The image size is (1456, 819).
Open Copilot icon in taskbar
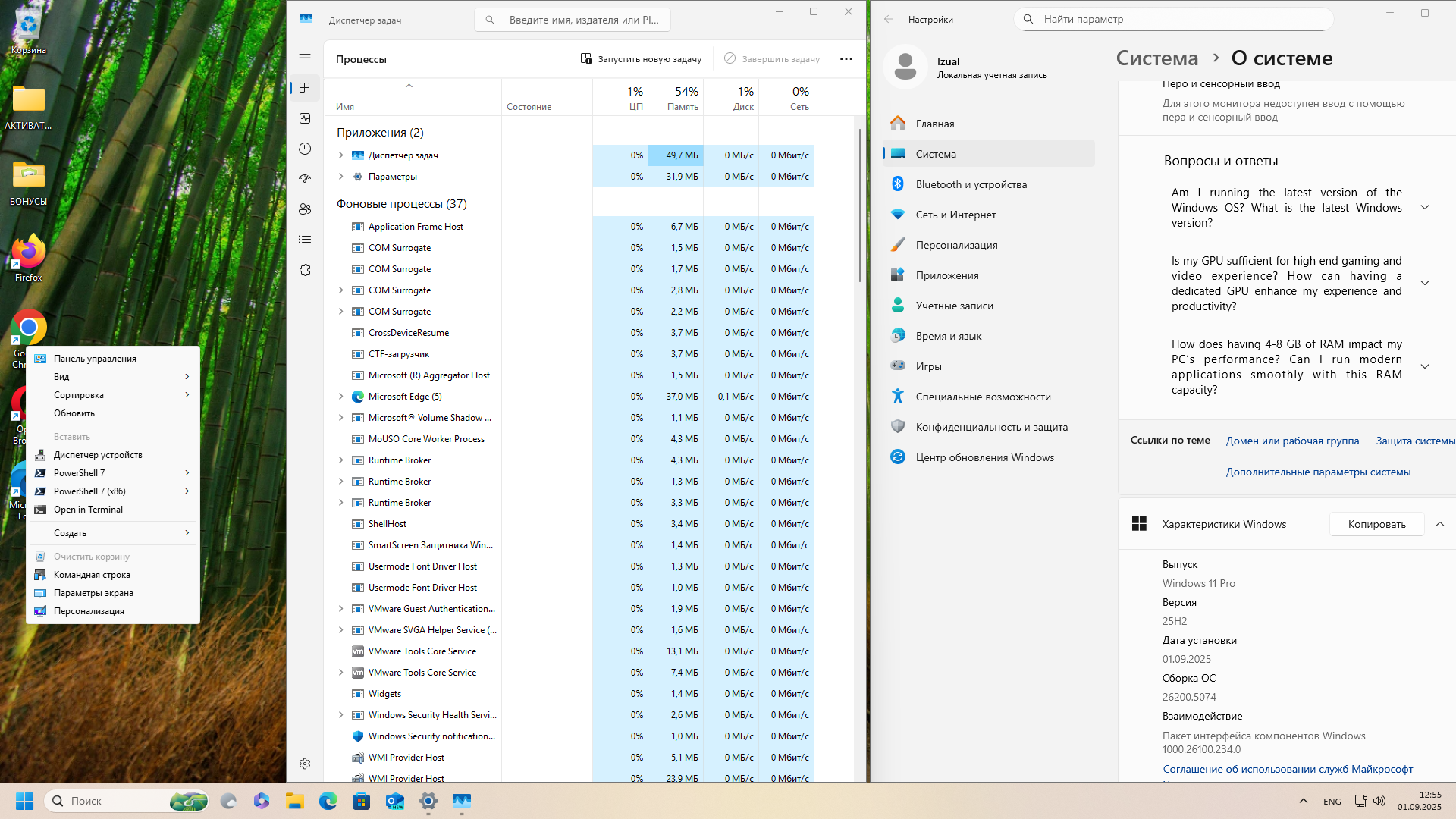262,801
